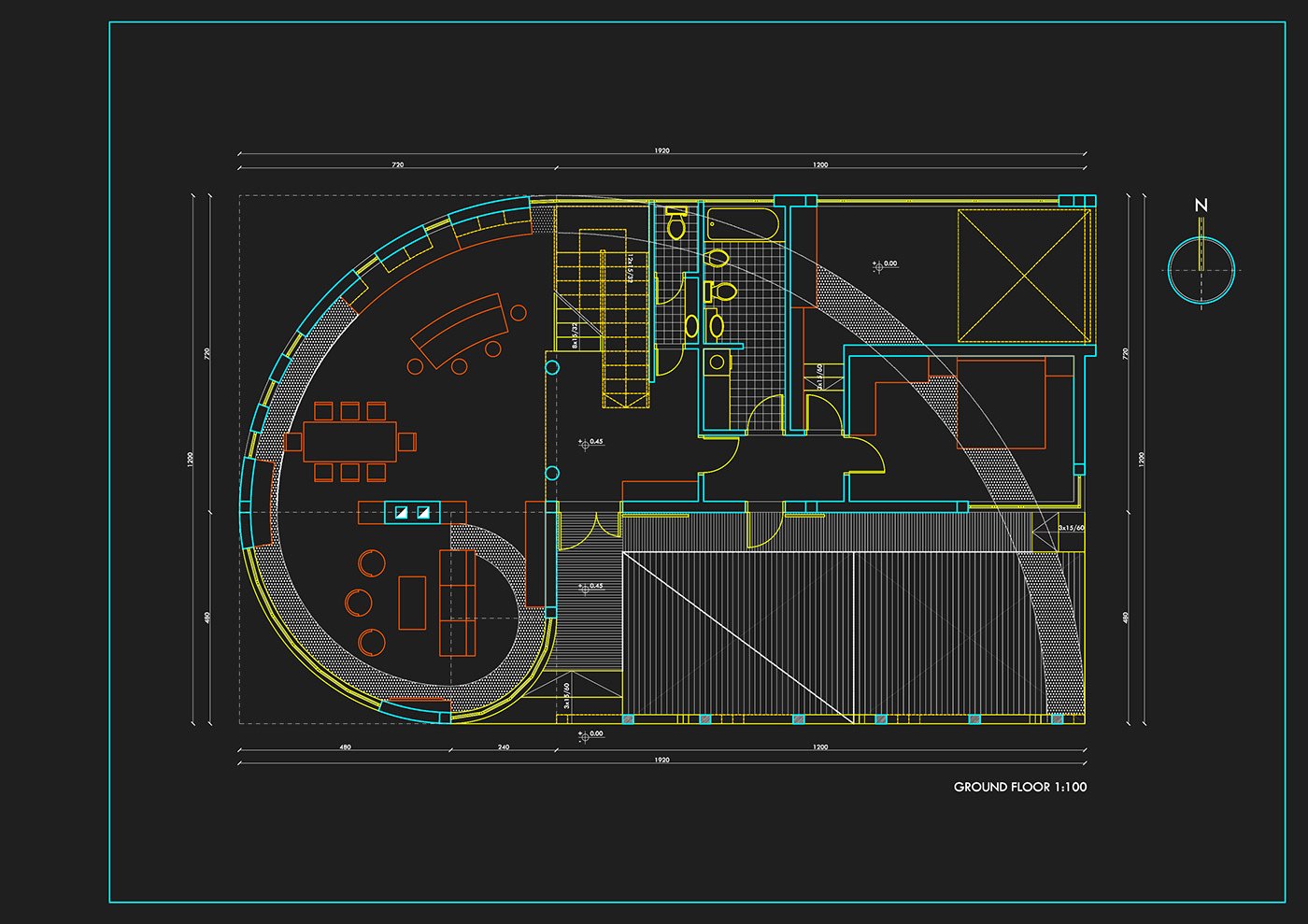The image size is (1308, 924).
Task: Select the toilet symbol in the upper bathroom
Action: (x=676, y=222)
